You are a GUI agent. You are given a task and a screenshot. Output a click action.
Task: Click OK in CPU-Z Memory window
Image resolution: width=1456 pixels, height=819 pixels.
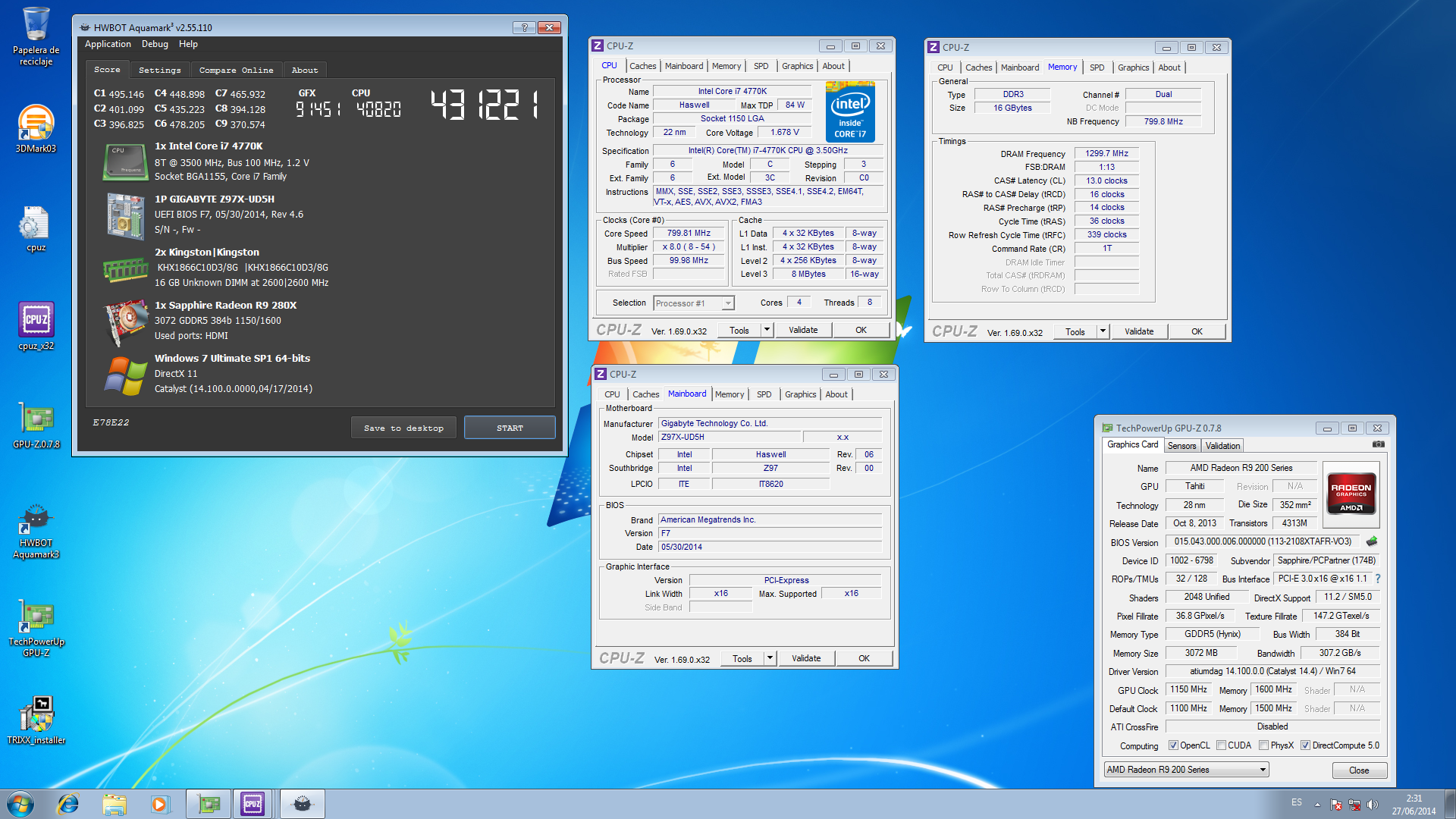[x=1197, y=331]
